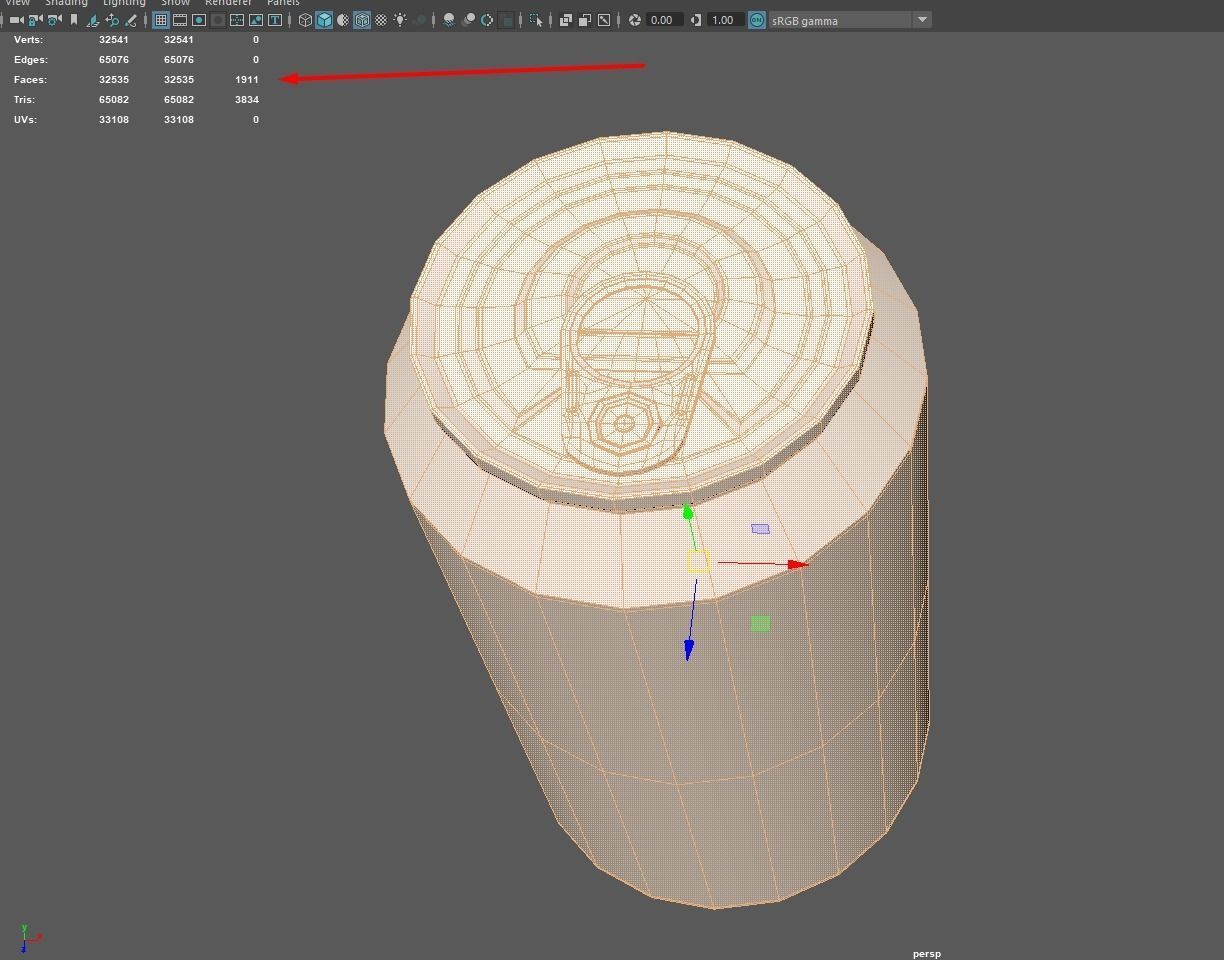Toggle the viewport Grid display
Screen dimensions: 1224x960
point(160,20)
